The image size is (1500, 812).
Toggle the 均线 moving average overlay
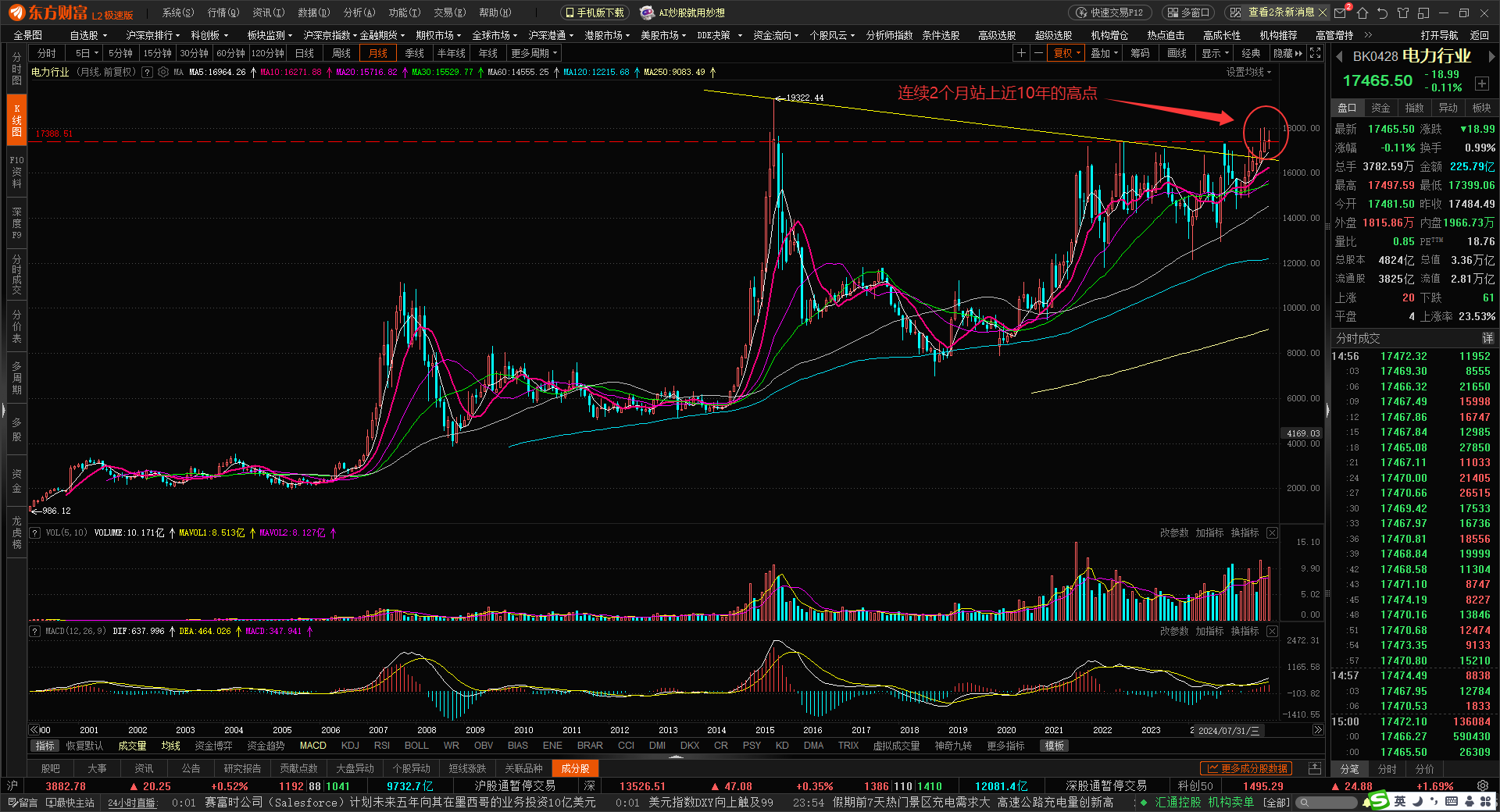pos(170,746)
